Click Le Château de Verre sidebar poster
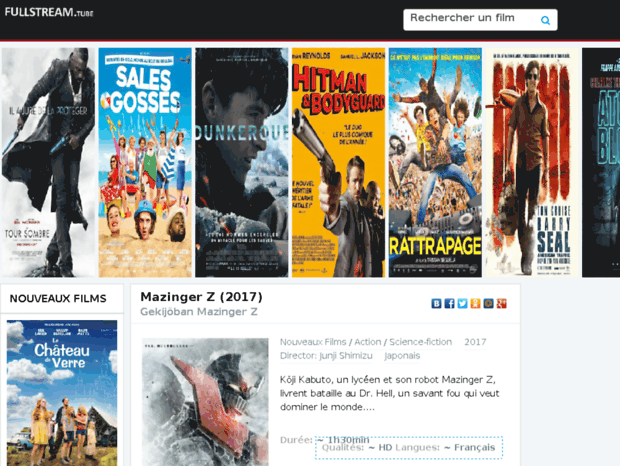This screenshot has width=620, height=466. pyautogui.click(x=62, y=392)
